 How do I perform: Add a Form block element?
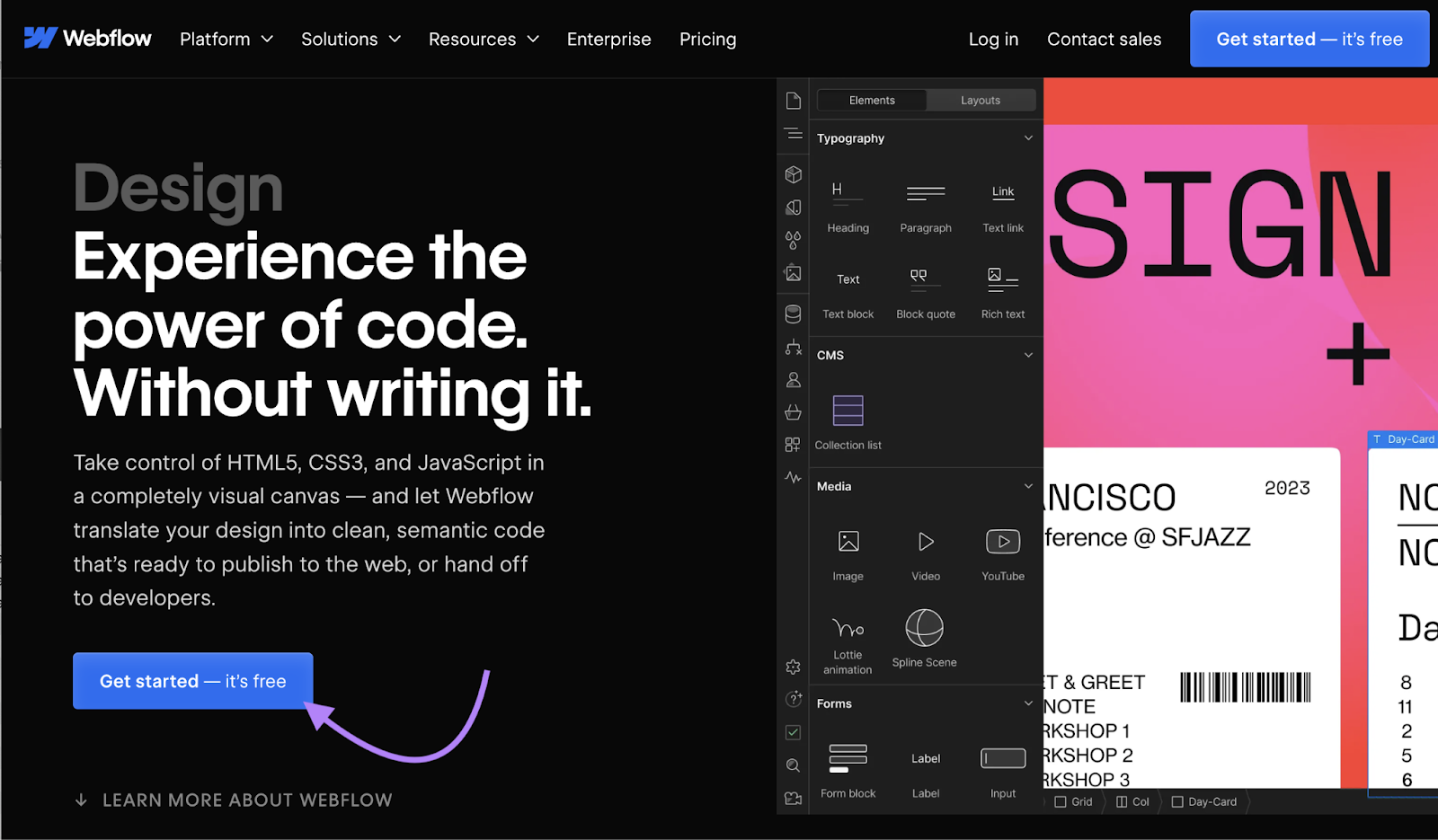(x=848, y=771)
